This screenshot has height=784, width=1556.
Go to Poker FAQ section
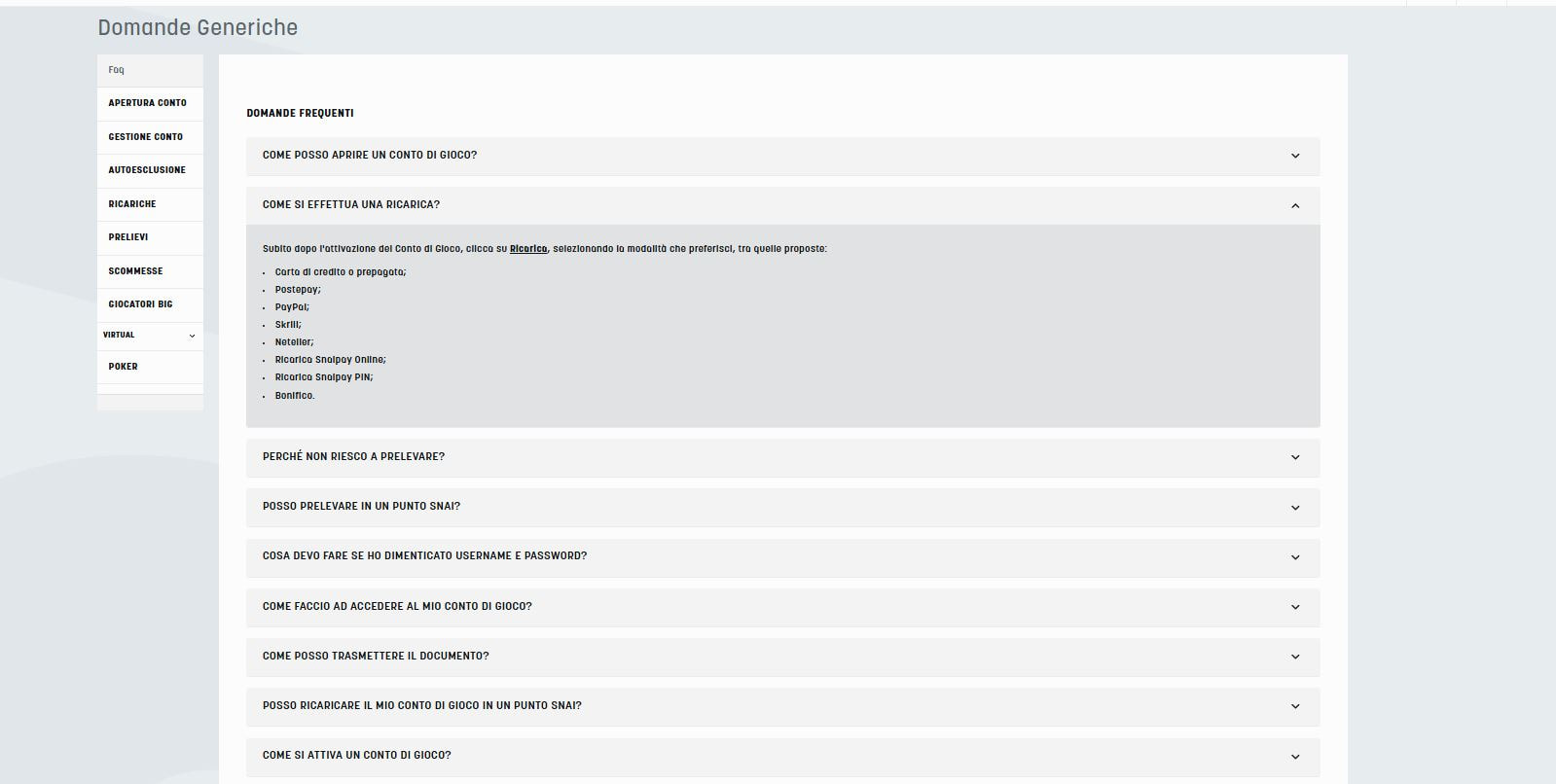[124, 367]
